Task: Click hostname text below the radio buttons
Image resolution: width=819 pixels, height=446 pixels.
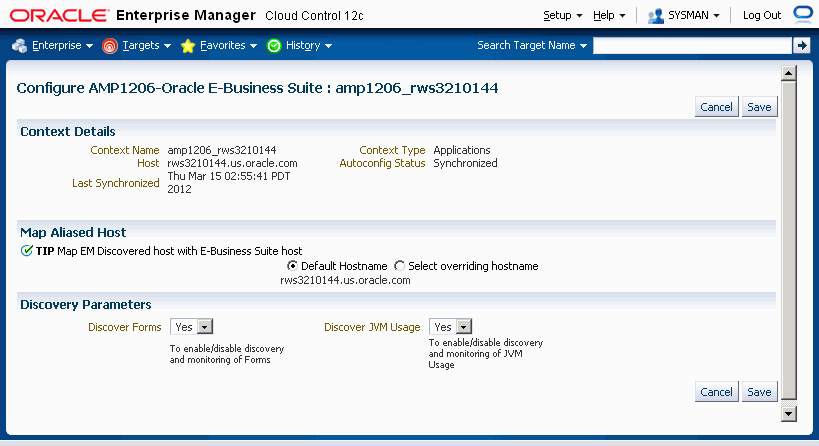Action: tap(345, 280)
